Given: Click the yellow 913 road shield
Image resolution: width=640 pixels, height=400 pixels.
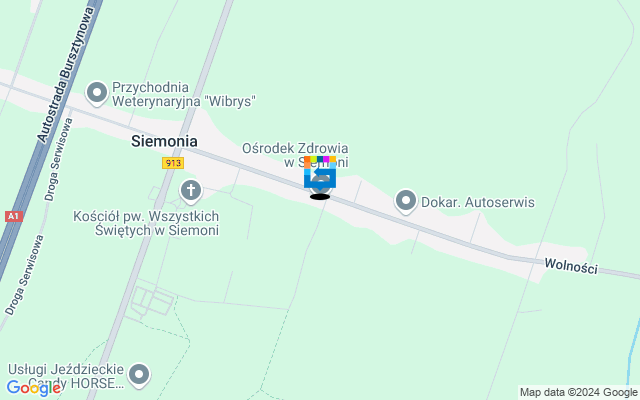Looking at the screenshot, I should 173,163.
